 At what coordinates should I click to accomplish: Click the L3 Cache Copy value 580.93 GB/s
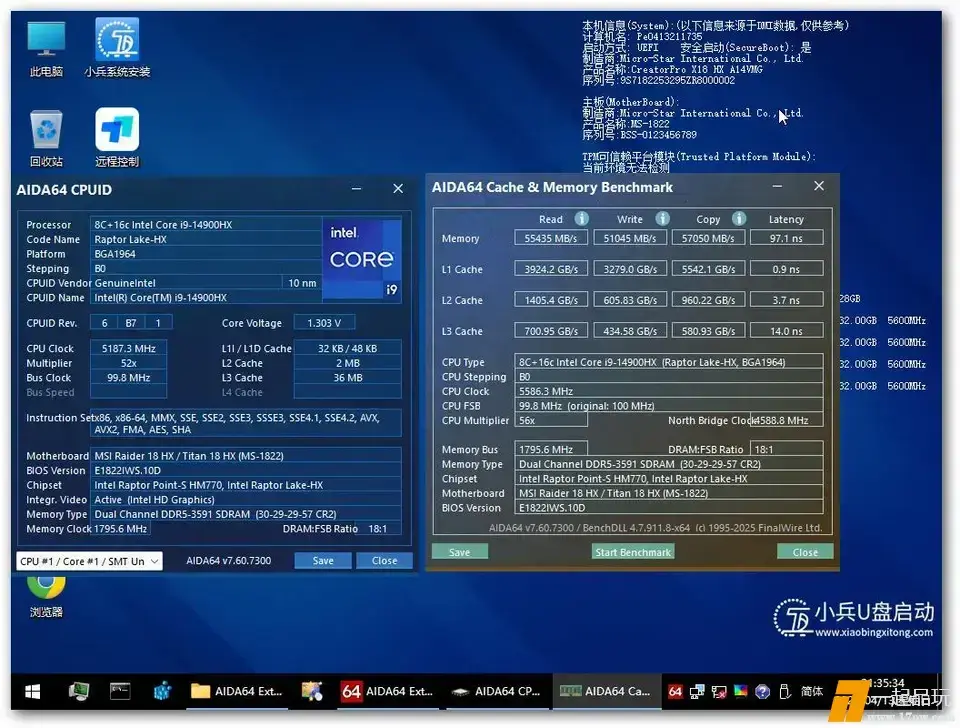tap(708, 331)
